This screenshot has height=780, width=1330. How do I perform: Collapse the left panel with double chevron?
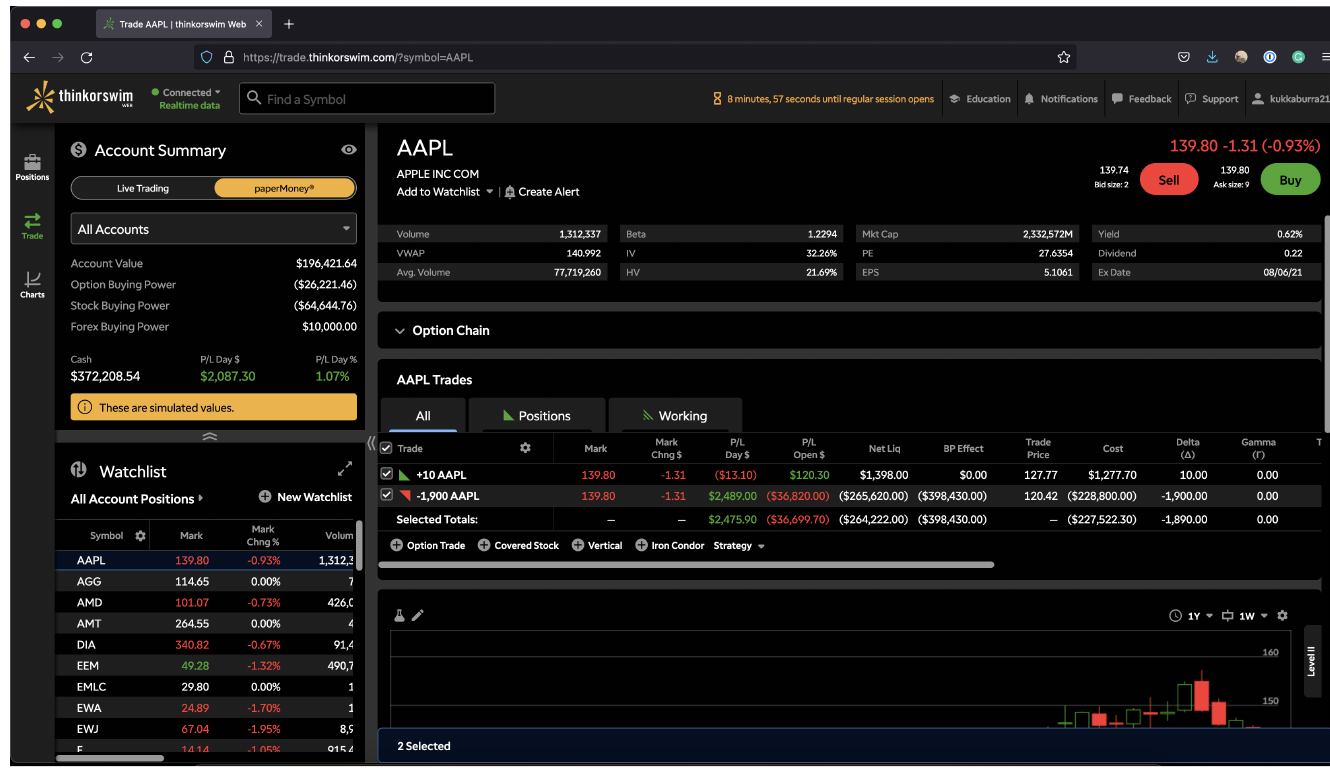[x=371, y=443]
